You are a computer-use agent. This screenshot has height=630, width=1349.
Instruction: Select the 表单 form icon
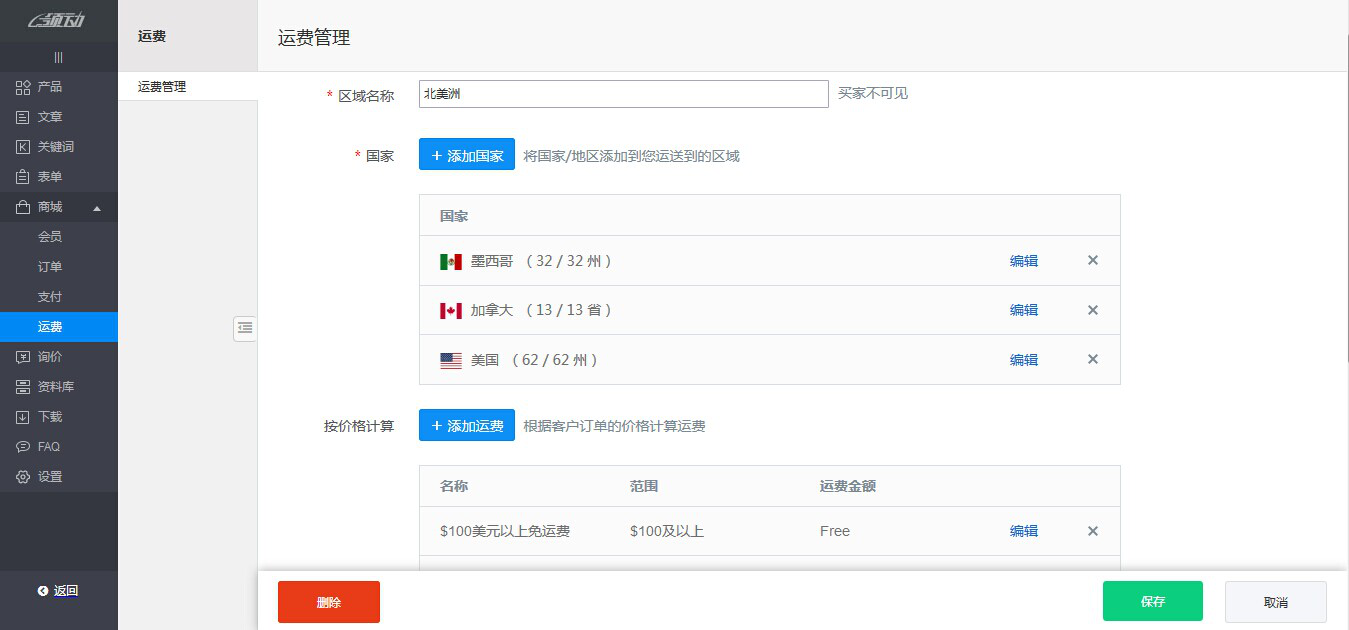(22, 177)
